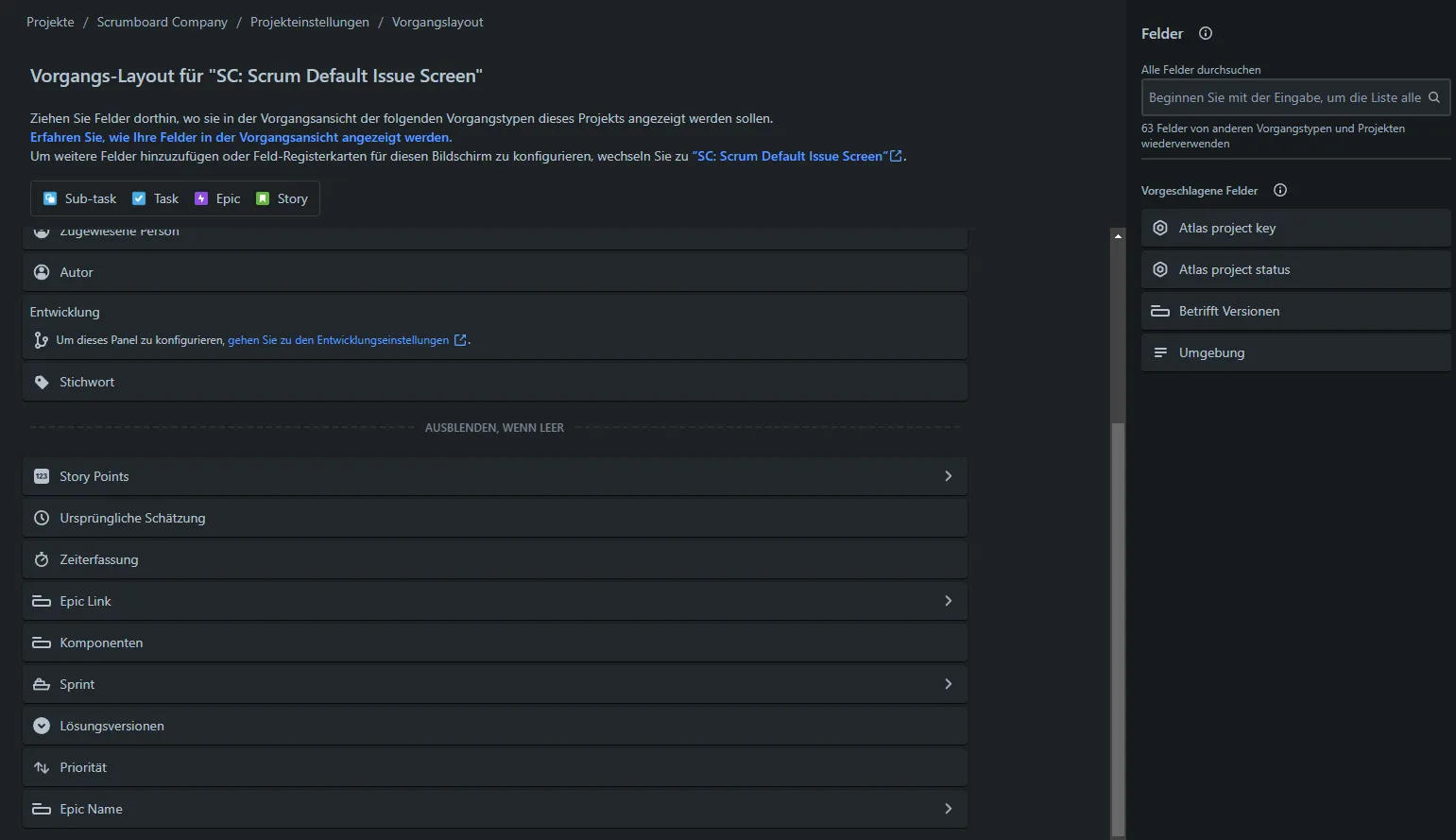
Task: Click the search magnifier icon in field search
Action: pyautogui.click(x=1434, y=97)
